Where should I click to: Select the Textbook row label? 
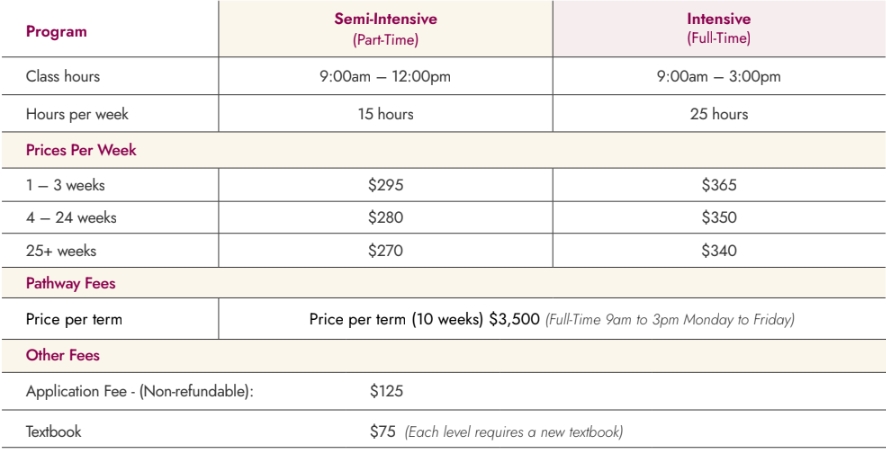click(54, 432)
